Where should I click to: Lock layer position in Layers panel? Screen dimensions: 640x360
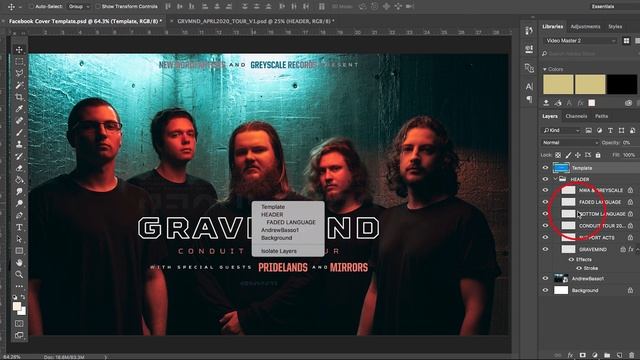(578, 155)
